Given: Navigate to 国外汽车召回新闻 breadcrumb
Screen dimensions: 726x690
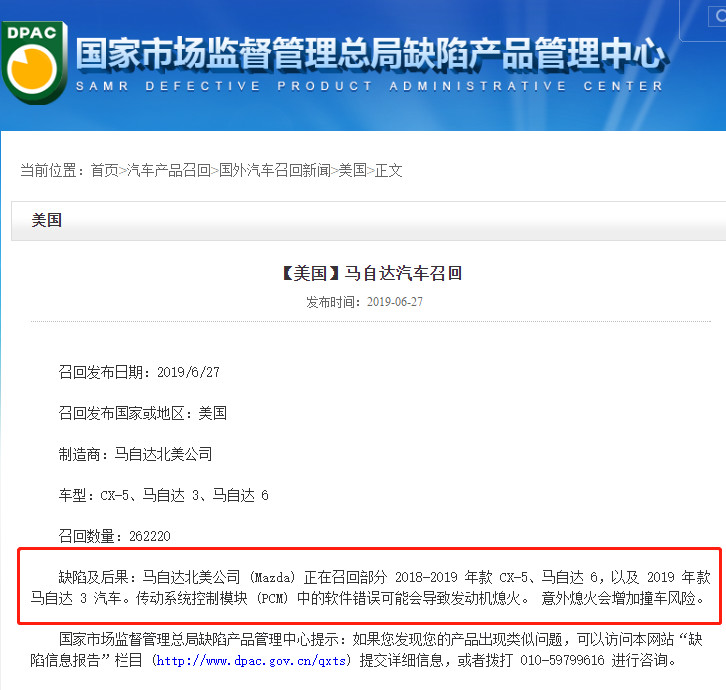Looking at the screenshot, I should pos(274,171).
